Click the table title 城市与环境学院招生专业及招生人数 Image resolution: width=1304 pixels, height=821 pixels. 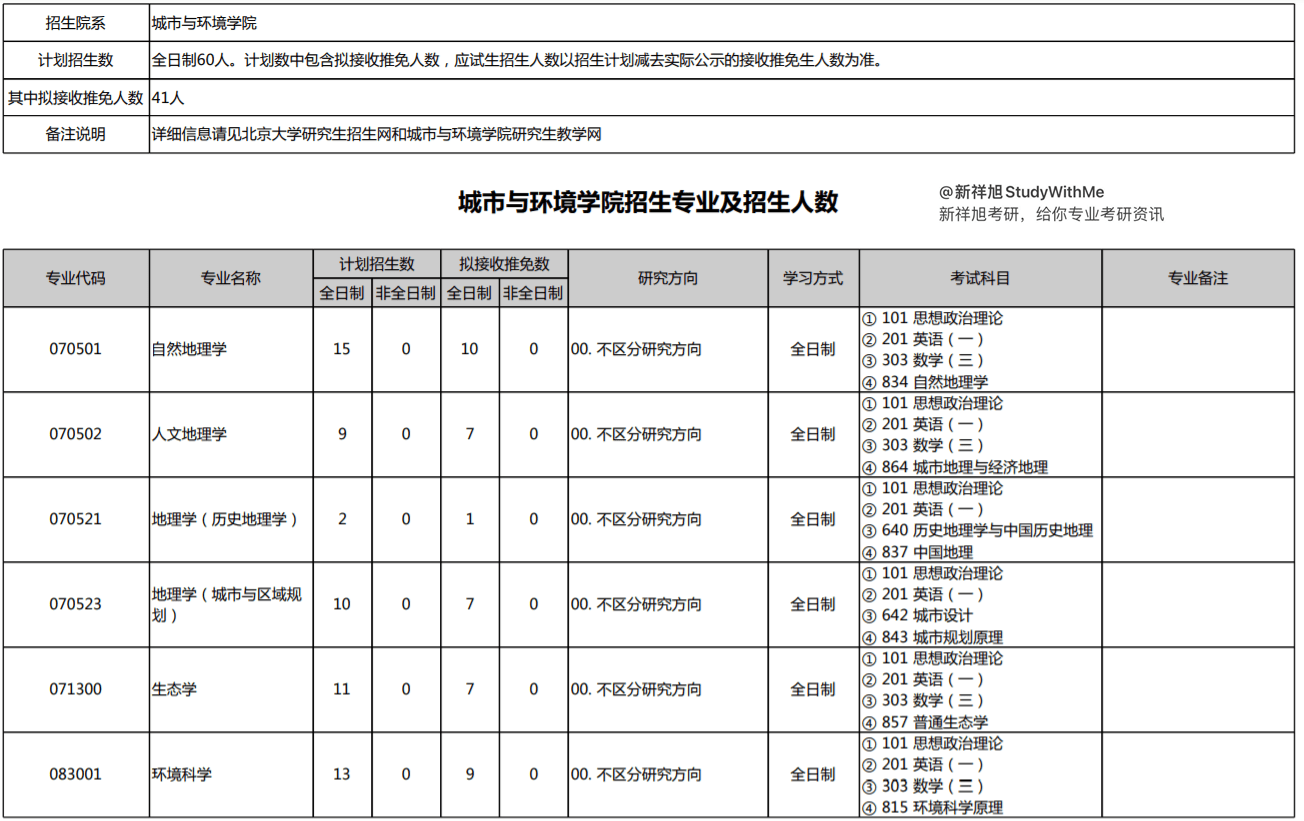(x=648, y=202)
